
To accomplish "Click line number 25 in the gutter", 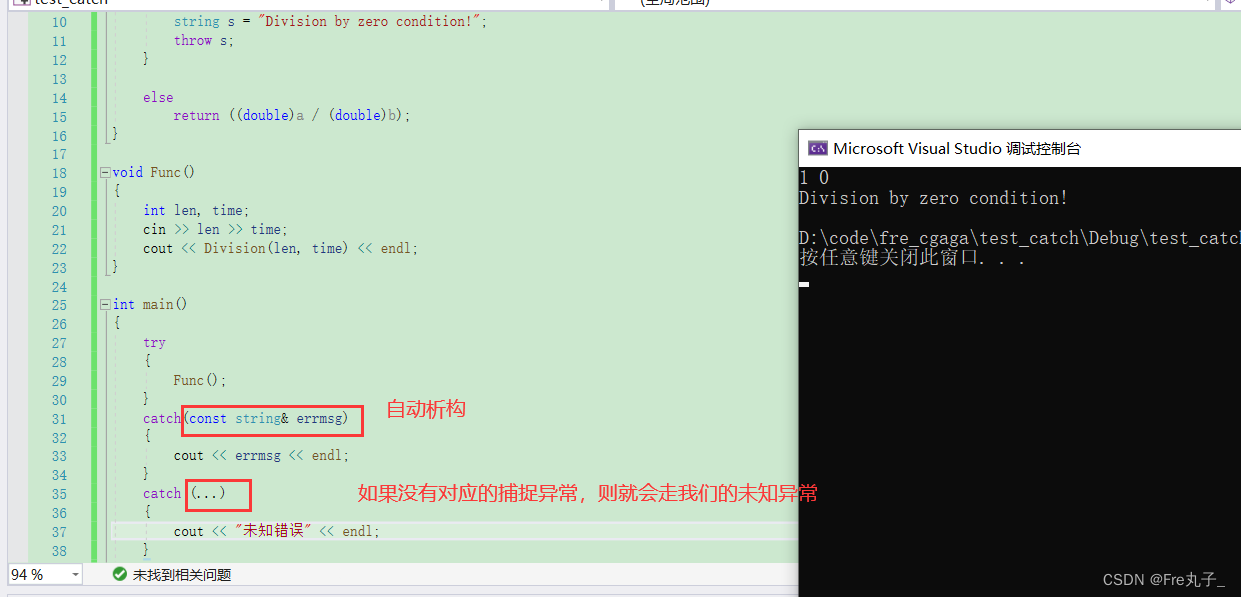I will (58, 305).
